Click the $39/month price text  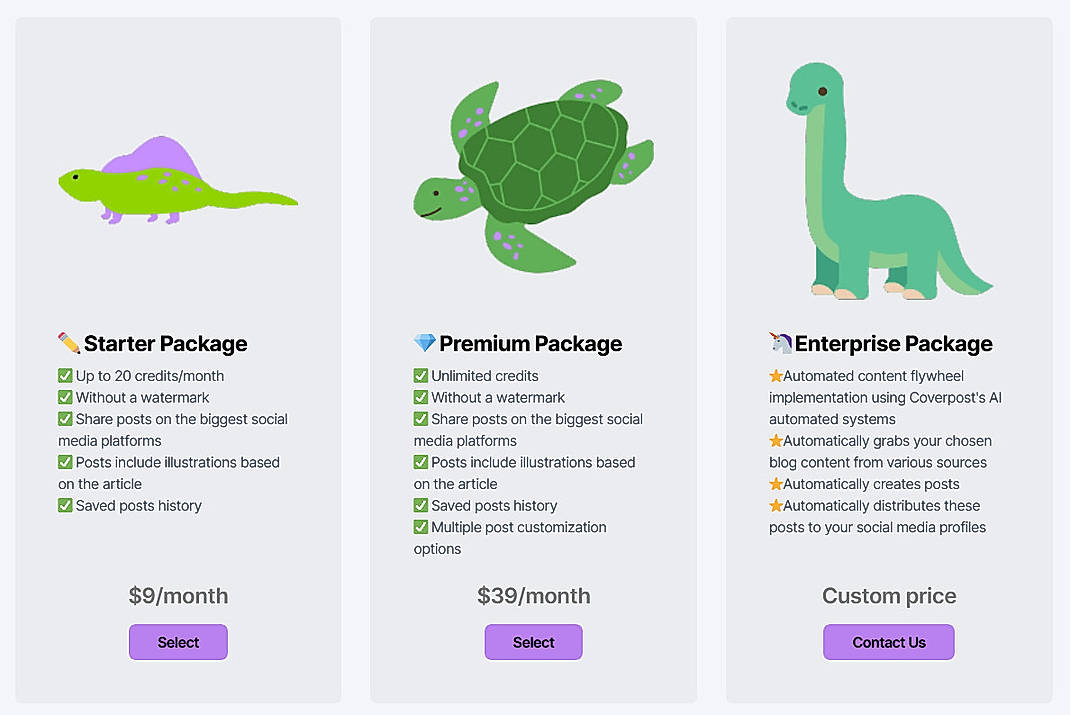coord(533,595)
